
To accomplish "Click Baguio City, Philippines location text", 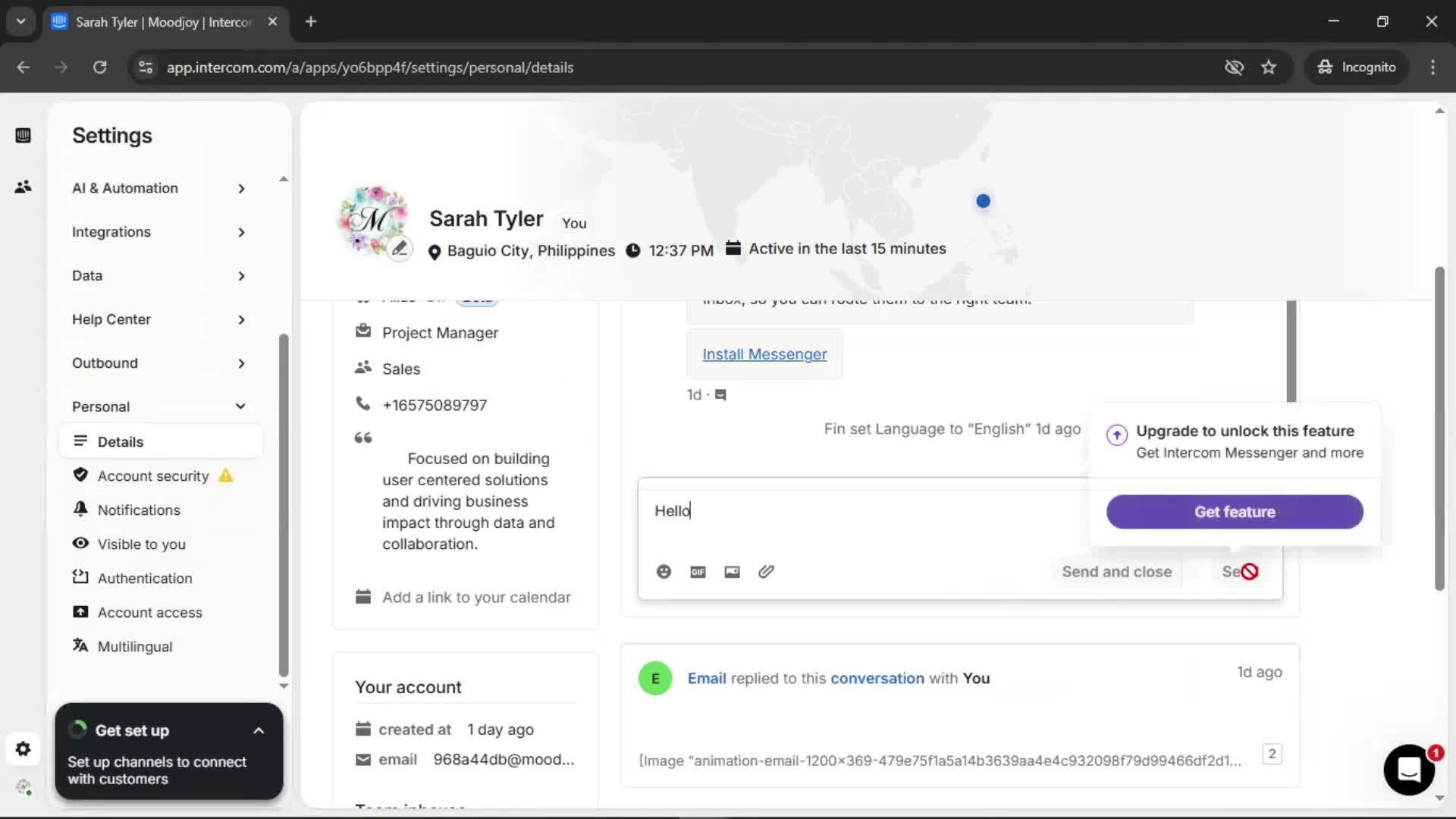I will coord(531,251).
